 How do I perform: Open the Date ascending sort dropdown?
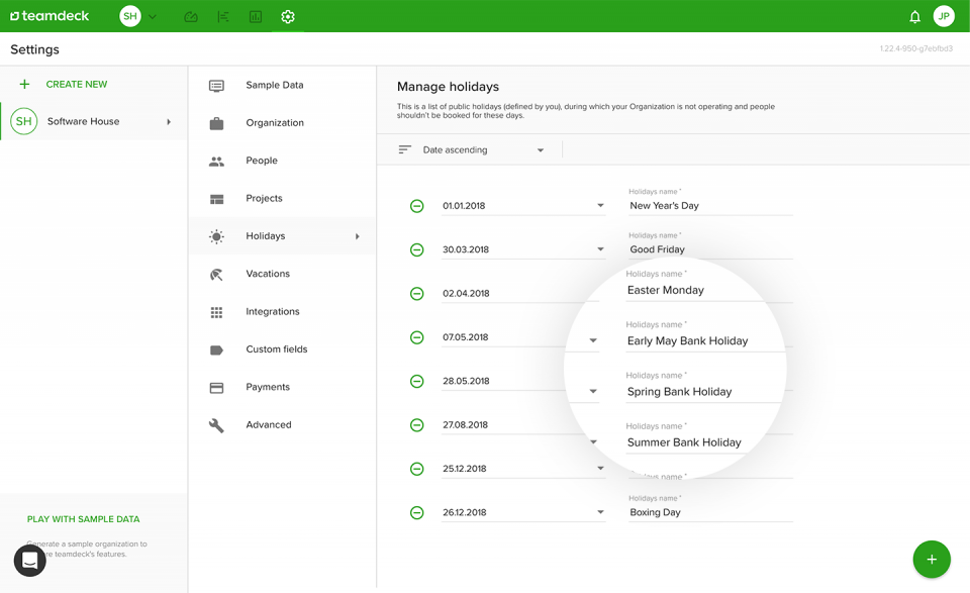[483, 150]
